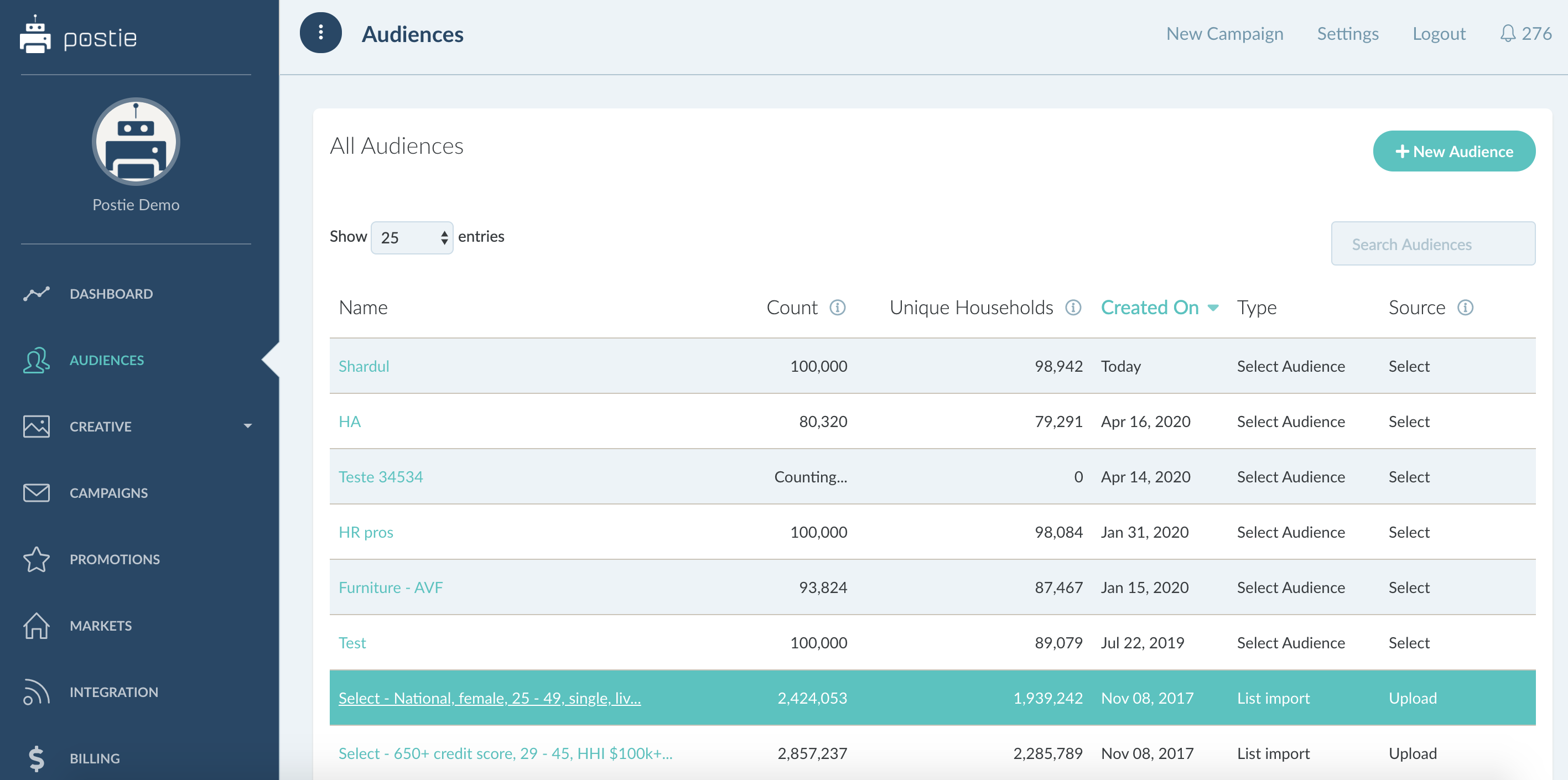Open the Show entries count dropdown
This screenshot has height=780, width=1568.
click(412, 237)
